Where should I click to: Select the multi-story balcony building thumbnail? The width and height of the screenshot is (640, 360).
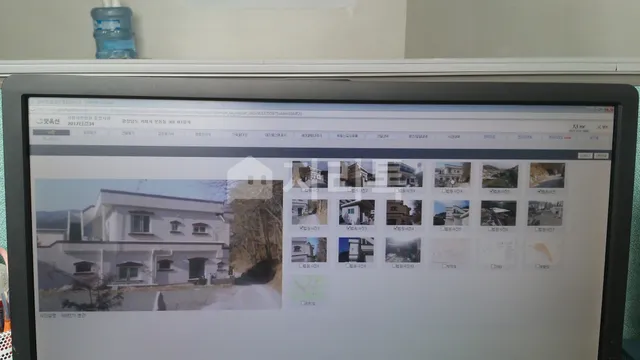click(x=404, y=174)
